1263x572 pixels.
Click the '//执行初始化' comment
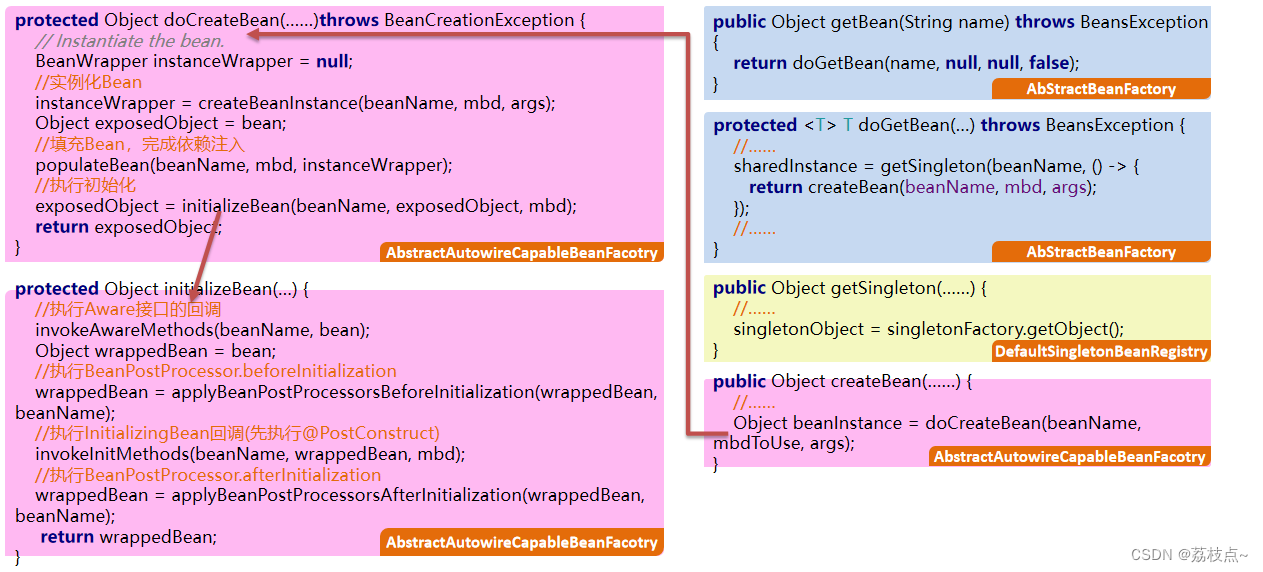click(x=85, y=185)
